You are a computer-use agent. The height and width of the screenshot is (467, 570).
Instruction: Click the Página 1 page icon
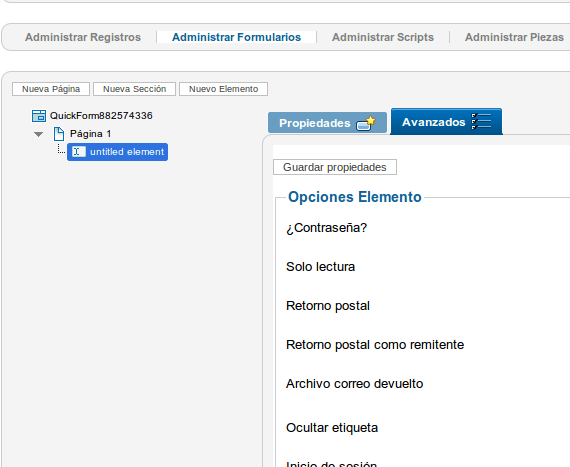[59, 134]
